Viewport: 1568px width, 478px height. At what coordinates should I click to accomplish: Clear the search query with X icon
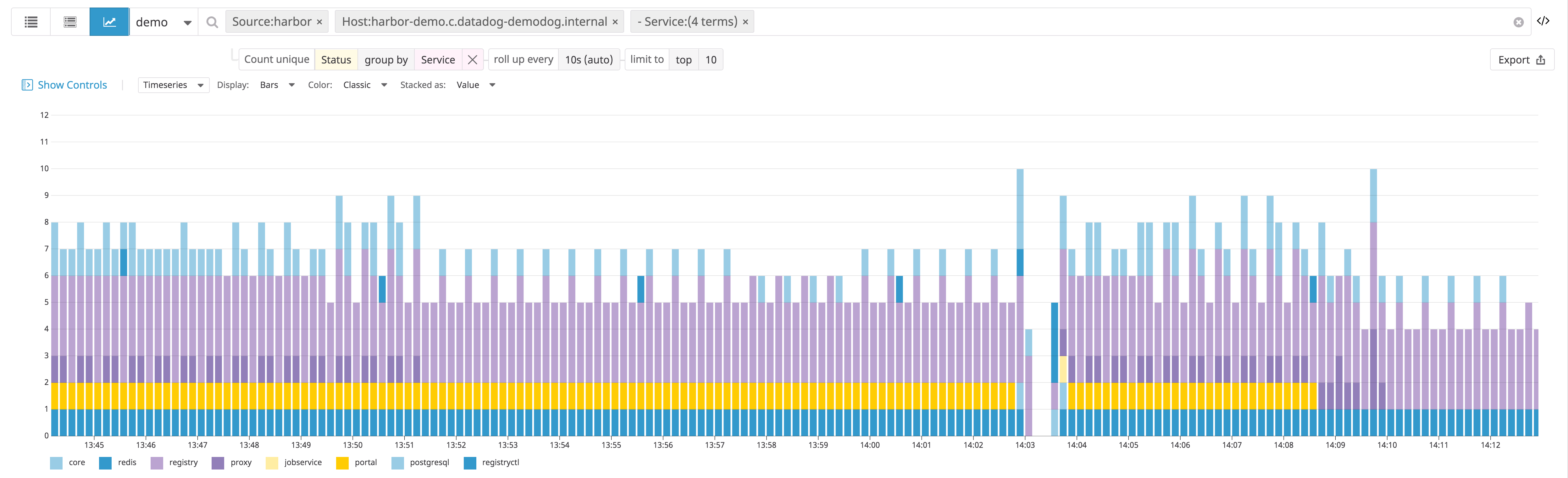1518,22
